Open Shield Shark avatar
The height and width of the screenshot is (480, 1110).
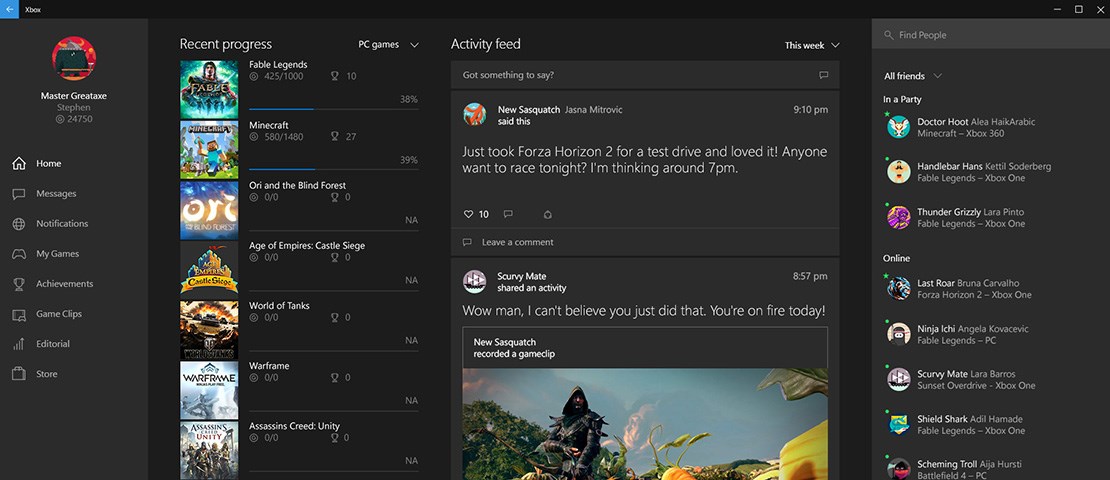pos(898,423)
